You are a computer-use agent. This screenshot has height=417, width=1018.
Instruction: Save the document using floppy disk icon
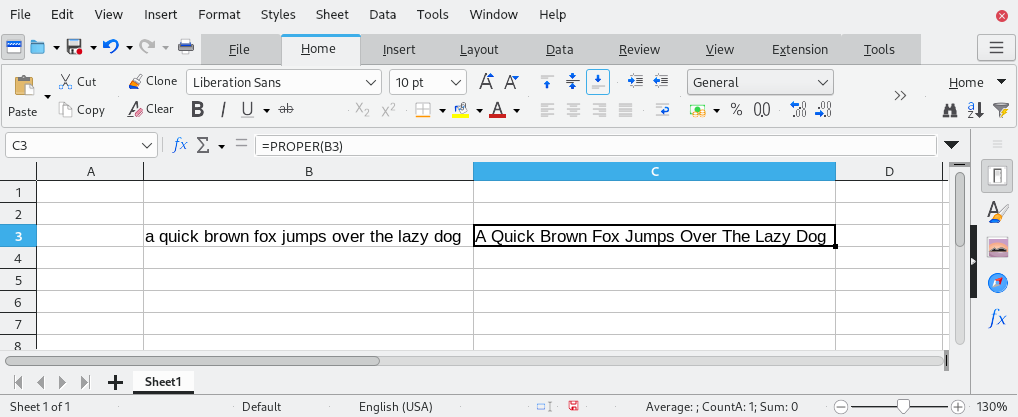(x=75, y=47)
